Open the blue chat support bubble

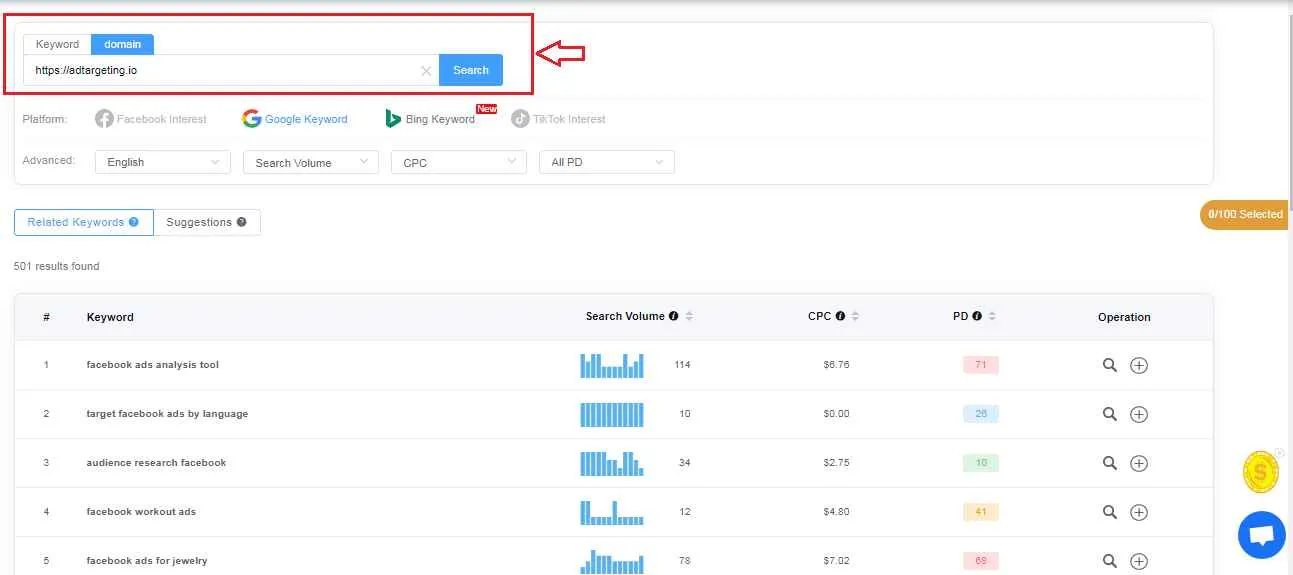pyautogui.click(x=1261, y=535)
